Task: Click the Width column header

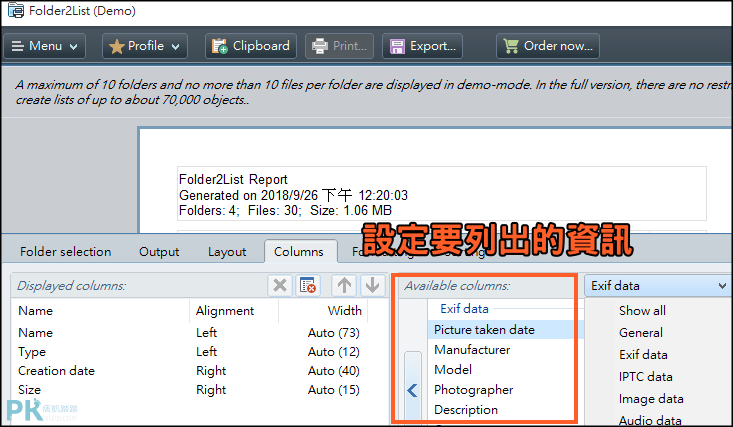Action: [323, 311]
